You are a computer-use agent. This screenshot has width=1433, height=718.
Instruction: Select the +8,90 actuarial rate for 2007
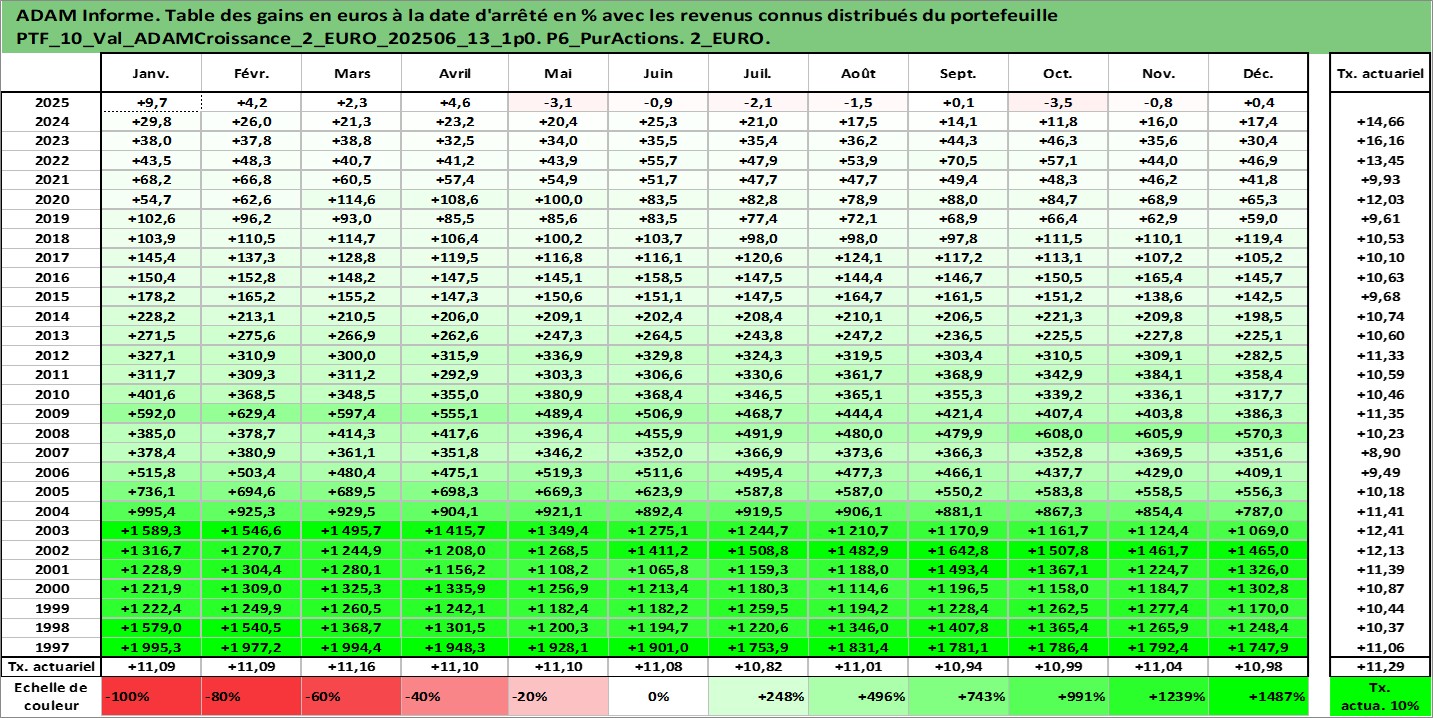(x=1381, y=452)
